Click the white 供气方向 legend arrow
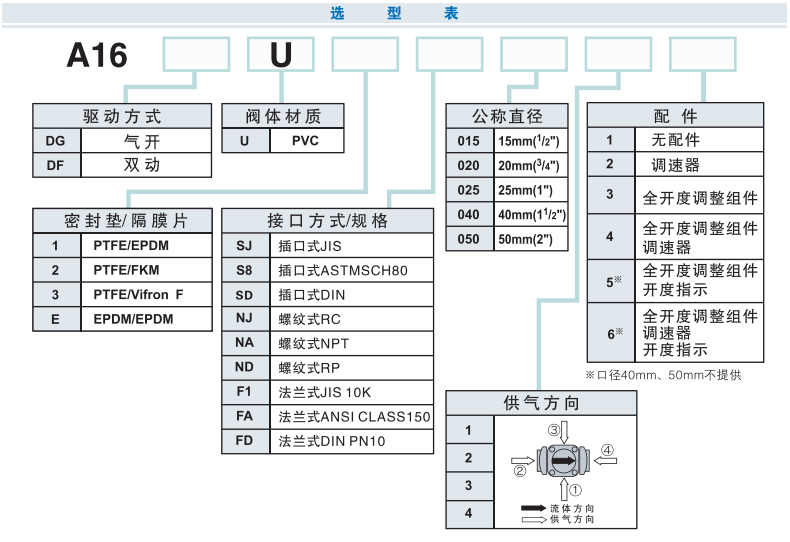Screen dimensions: 790x542 [534, 520]
